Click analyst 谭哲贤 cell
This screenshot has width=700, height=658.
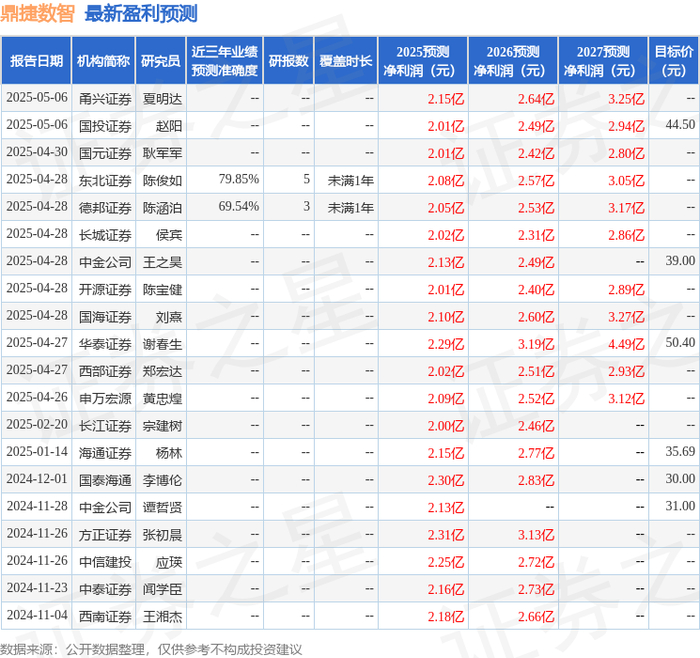click(x=162, y=507)
